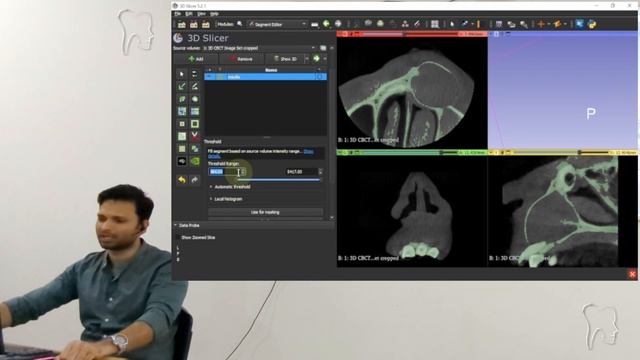Screen dimensions: 640x360
Task: Open the module finder magnifier icon
Action: pos(240,24)
